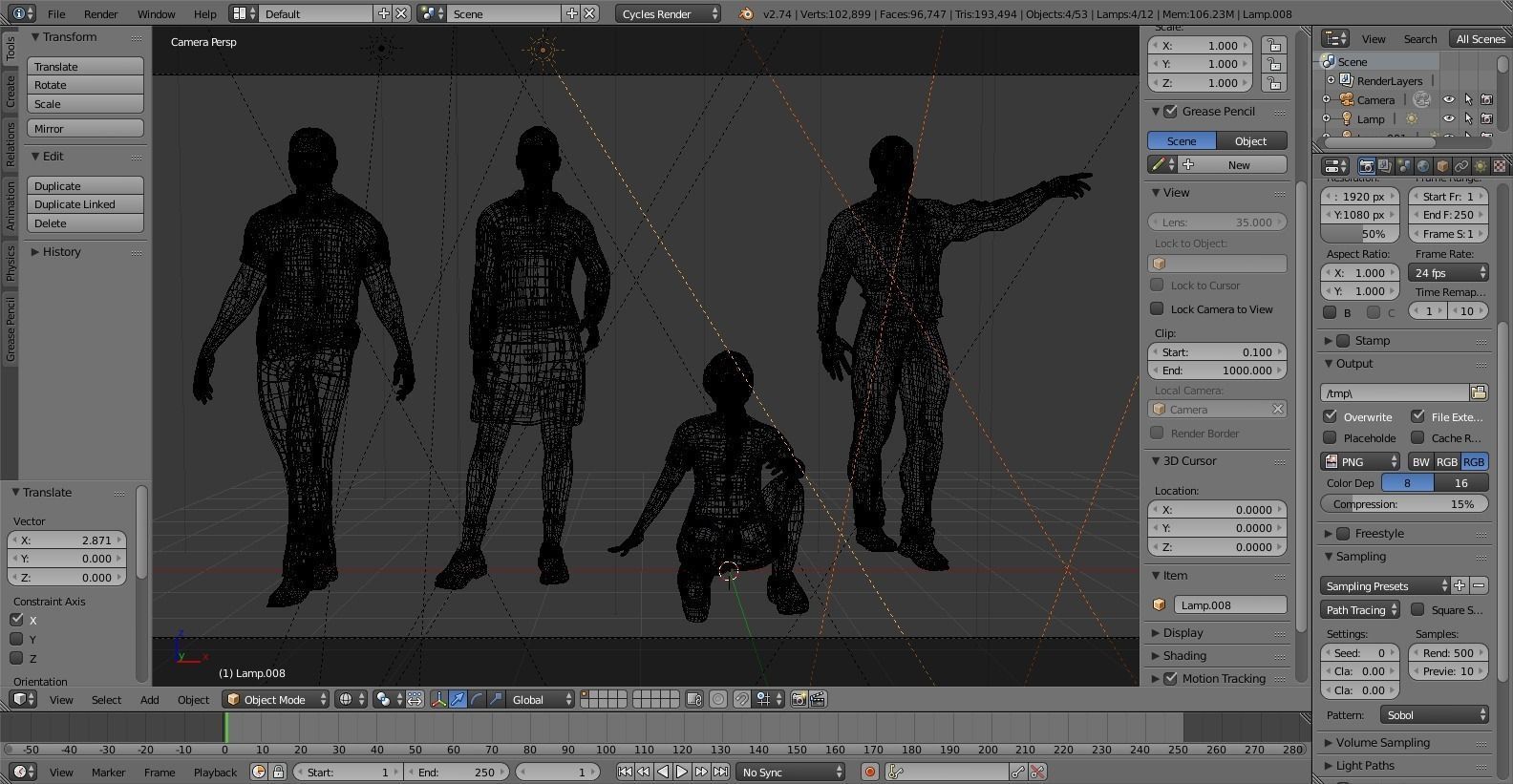
Task: Toggle snap magnet during transform
Action: (x=741, y=700)
